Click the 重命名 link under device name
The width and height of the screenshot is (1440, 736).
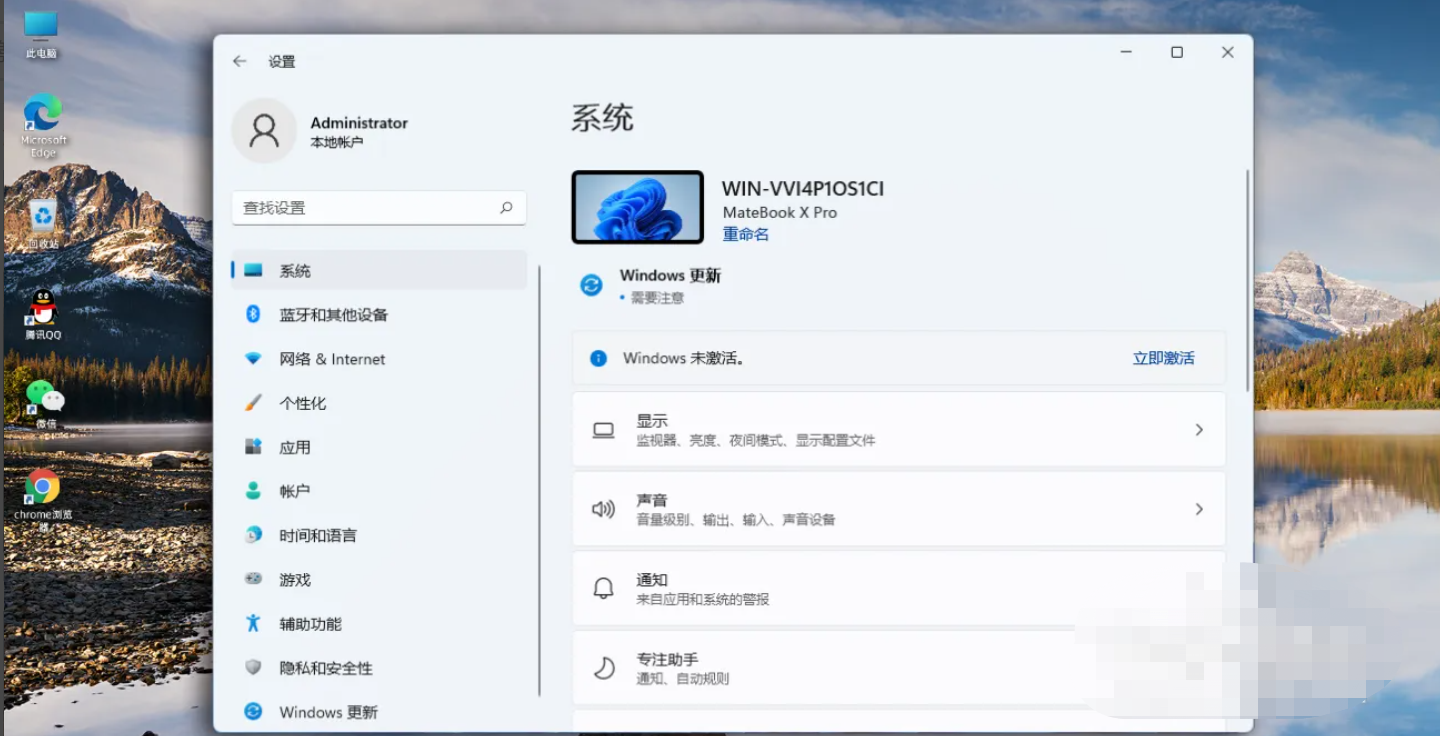click(745, 234)
